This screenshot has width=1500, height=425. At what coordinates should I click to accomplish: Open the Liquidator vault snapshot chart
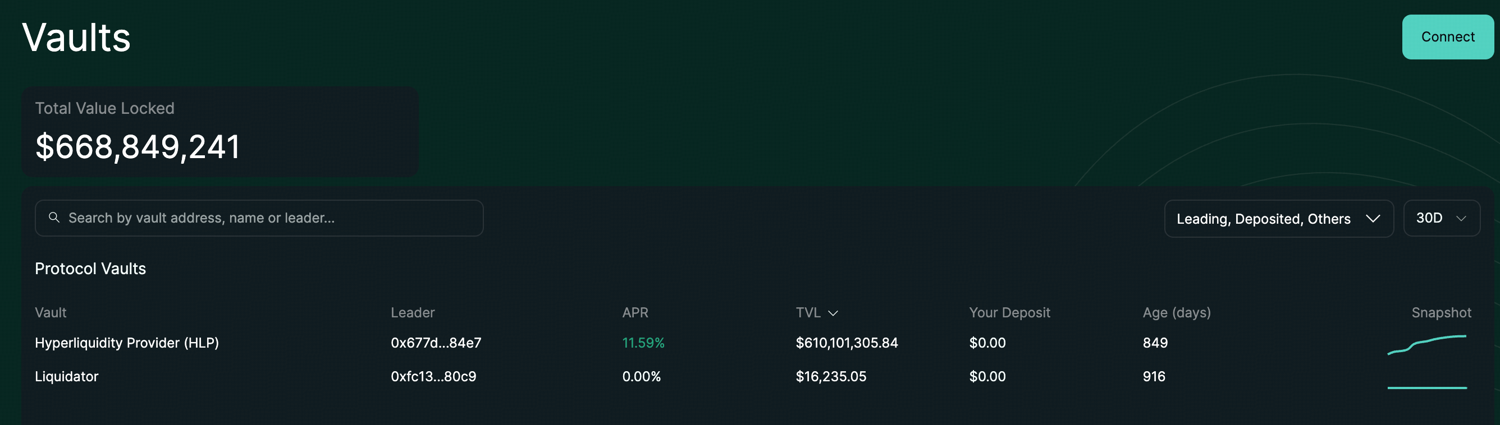tap(1427, 387)
